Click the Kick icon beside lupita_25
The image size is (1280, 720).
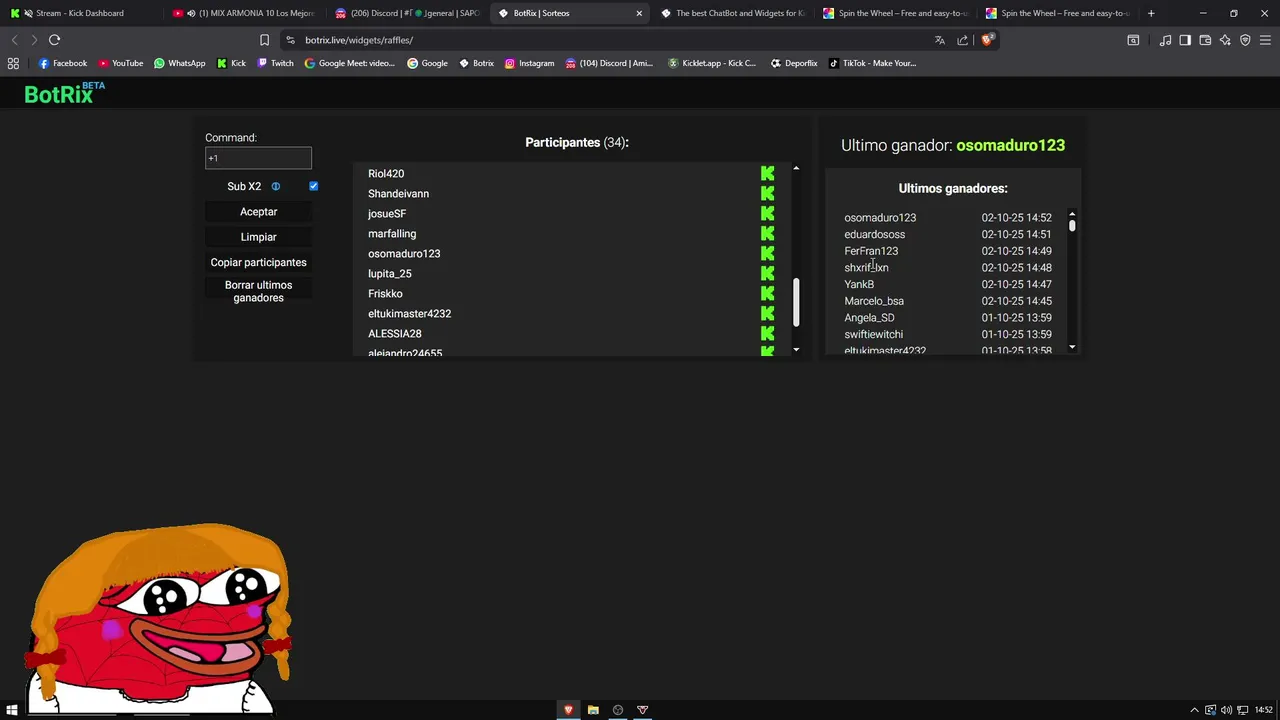point(767,274)
